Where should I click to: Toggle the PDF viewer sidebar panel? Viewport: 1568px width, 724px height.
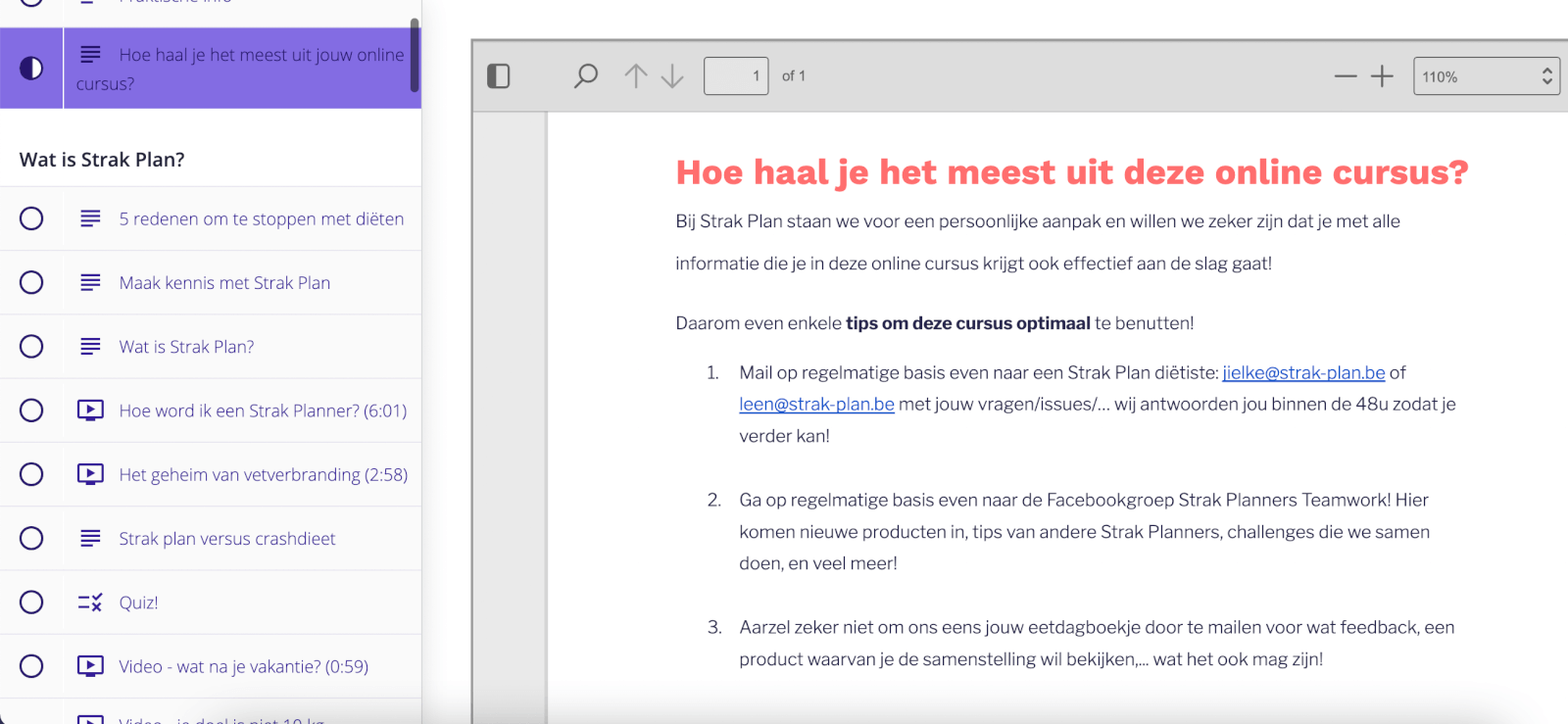(x=499, y=75)
